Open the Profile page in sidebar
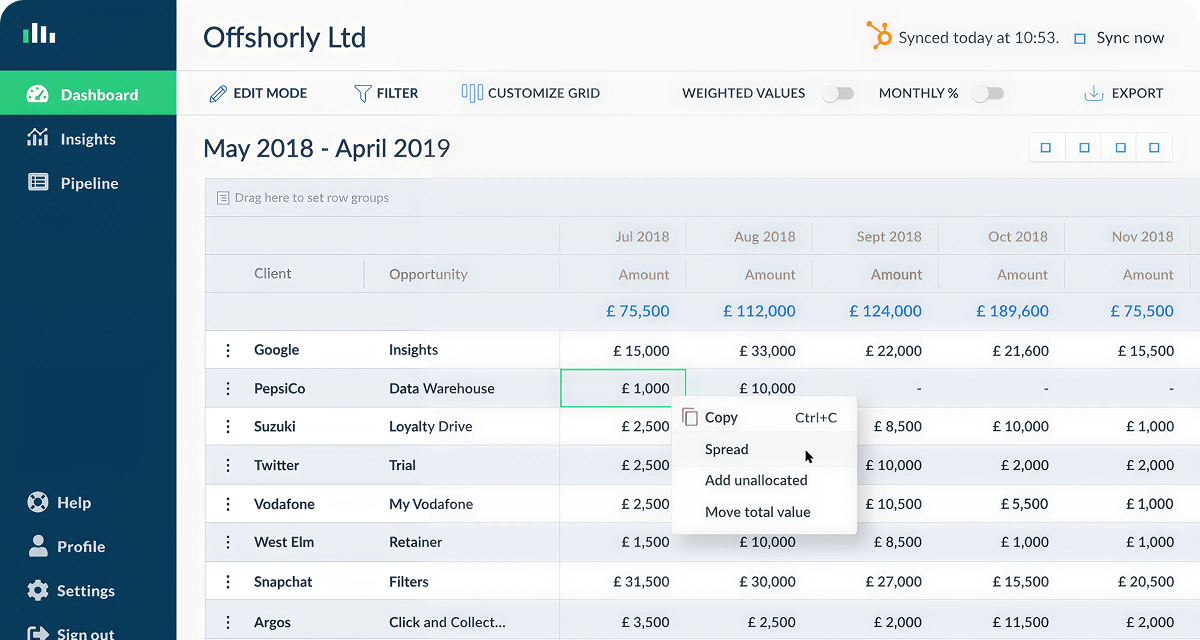 80,546
